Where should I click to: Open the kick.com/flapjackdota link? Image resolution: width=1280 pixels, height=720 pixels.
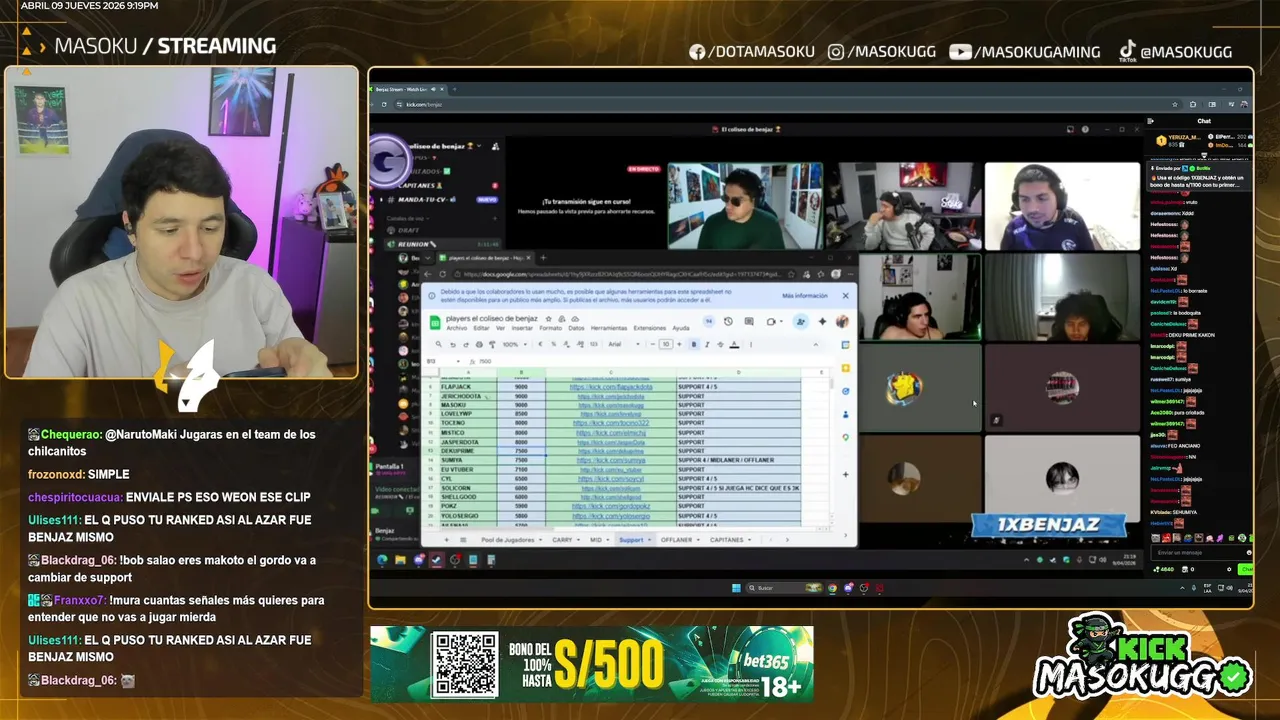611,387
